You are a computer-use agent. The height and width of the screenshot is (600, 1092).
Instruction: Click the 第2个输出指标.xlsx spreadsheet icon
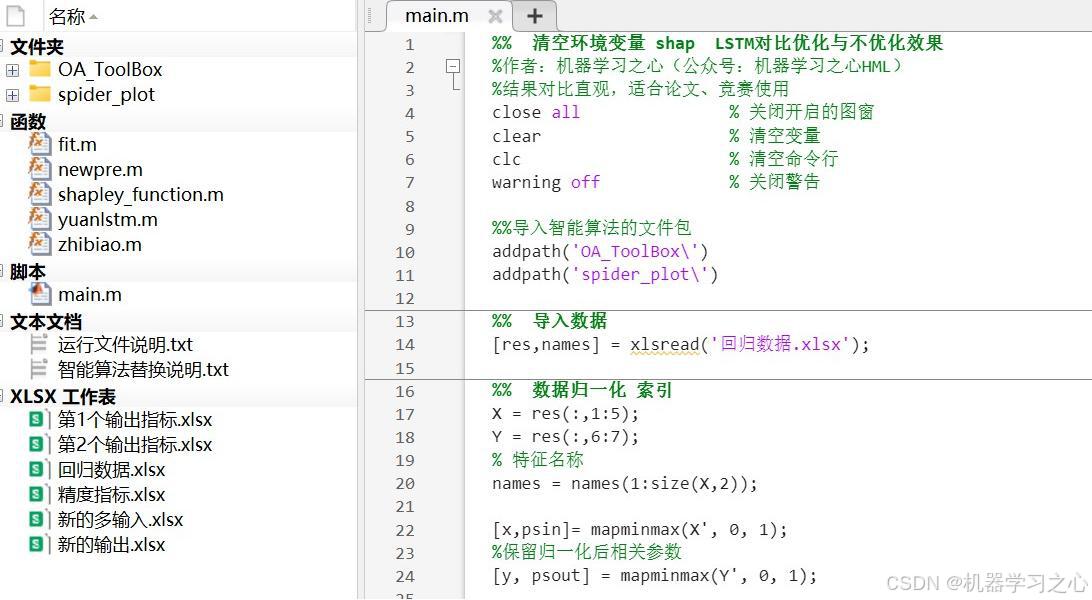(x=38, y=445)
